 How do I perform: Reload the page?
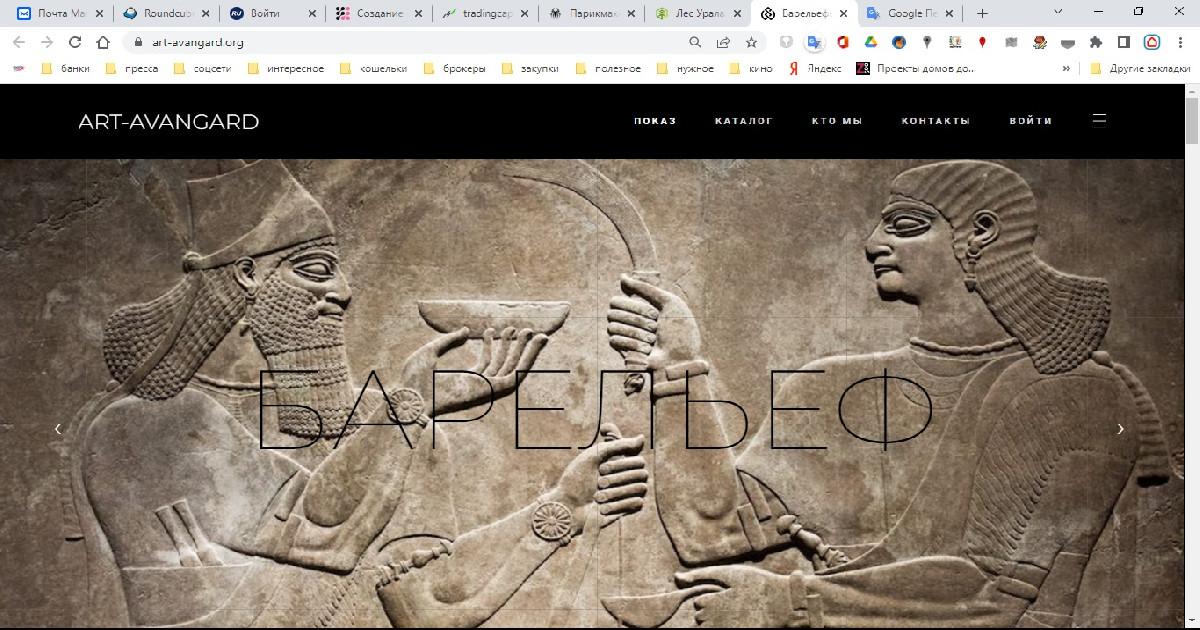[75, 42]
